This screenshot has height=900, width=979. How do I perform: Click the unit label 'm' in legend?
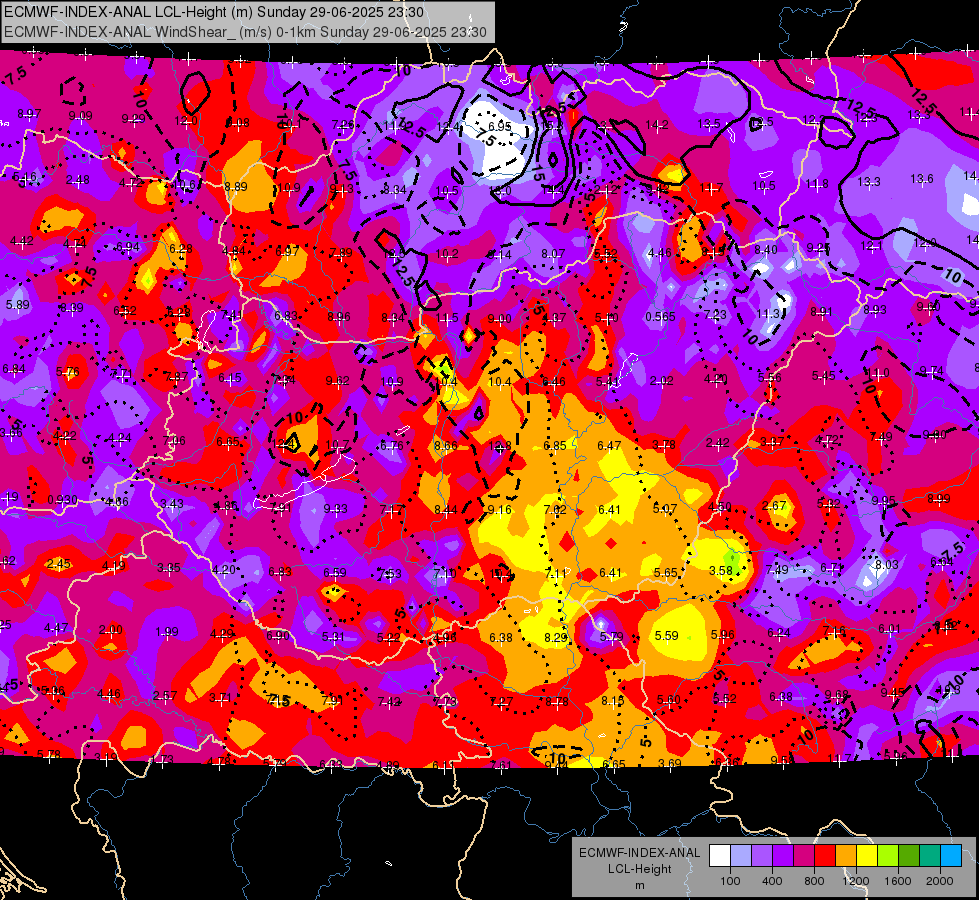point(639,886)
